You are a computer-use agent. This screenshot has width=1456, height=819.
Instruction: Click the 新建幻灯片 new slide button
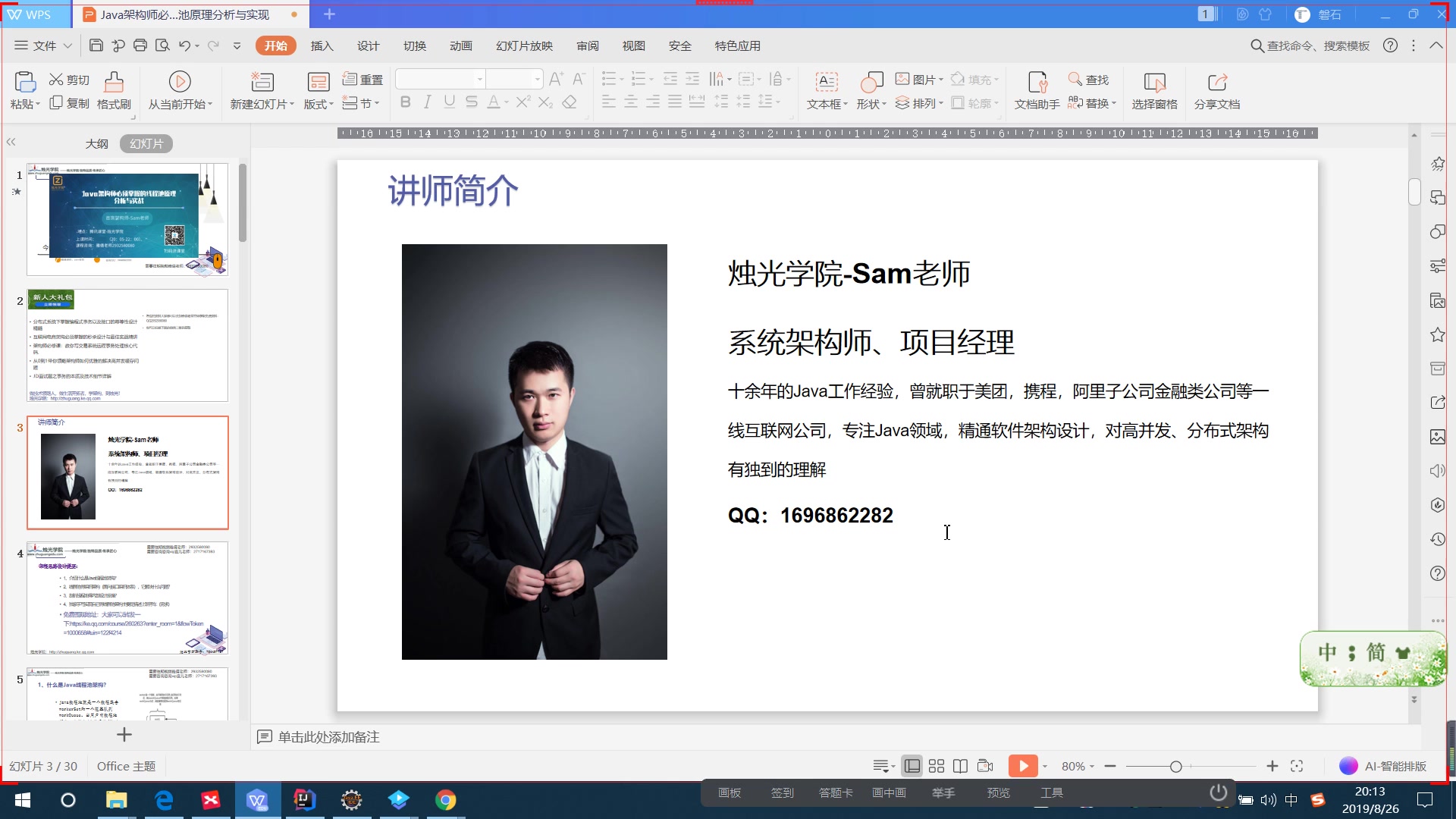[261, 89]
